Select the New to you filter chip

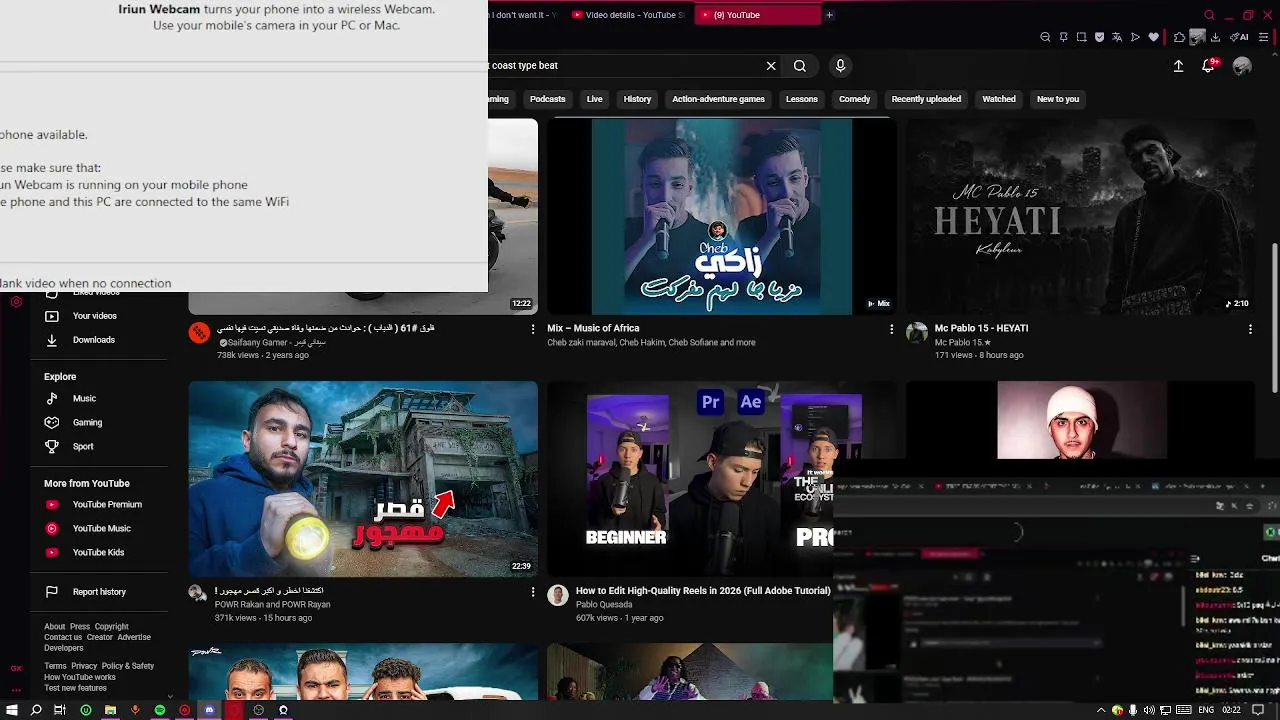[1058, 99]
